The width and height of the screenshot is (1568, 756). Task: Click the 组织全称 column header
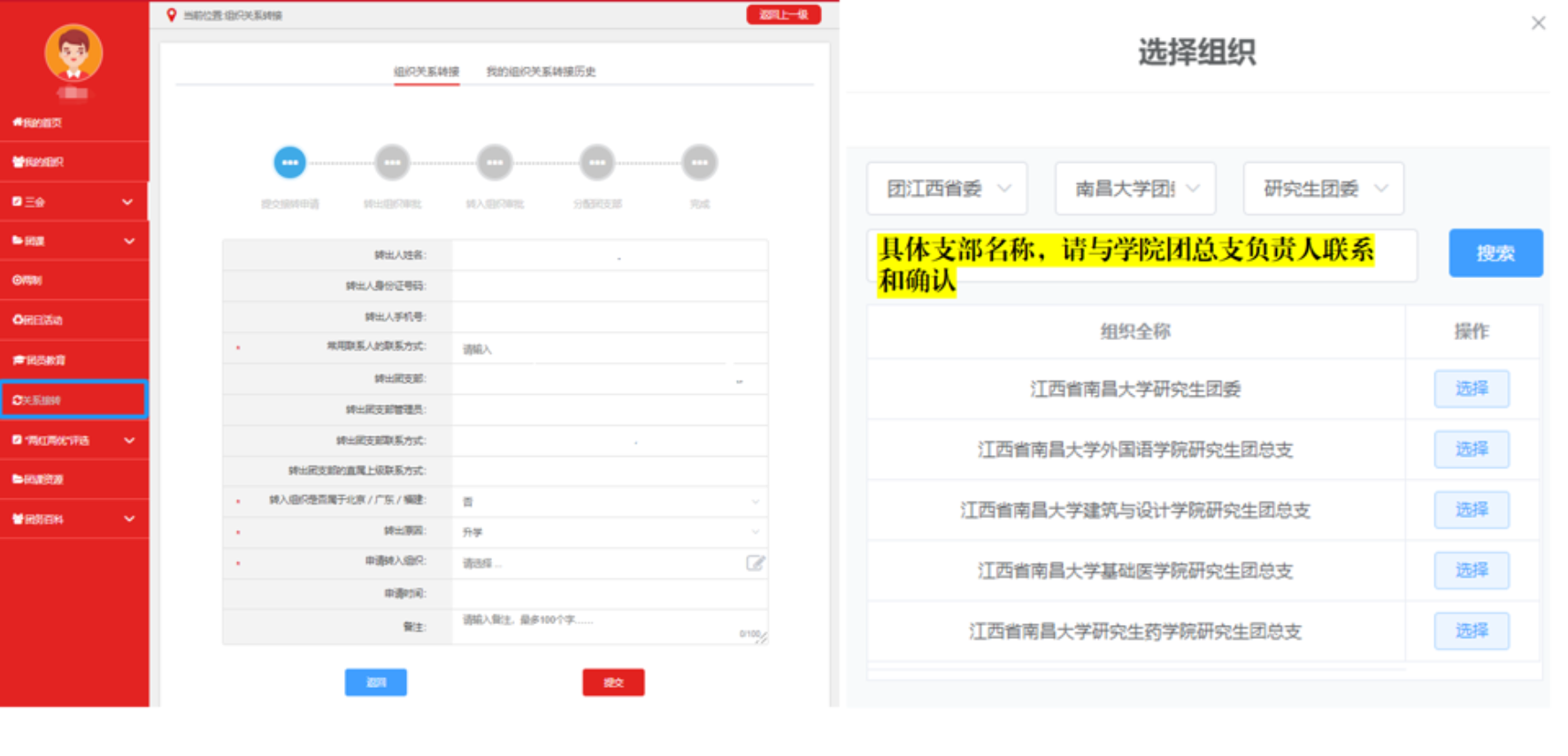(x=1135, y=332)
